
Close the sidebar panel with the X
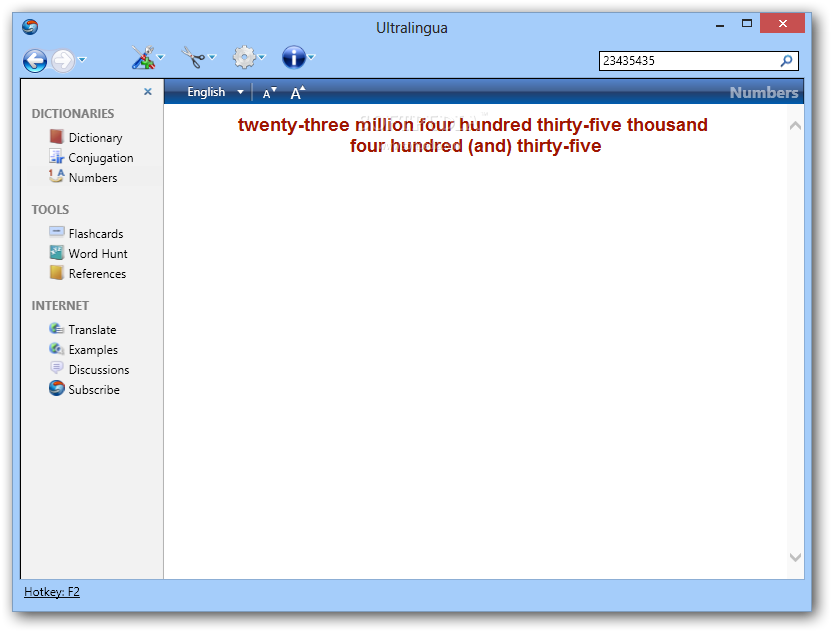[x=148, y=92]
